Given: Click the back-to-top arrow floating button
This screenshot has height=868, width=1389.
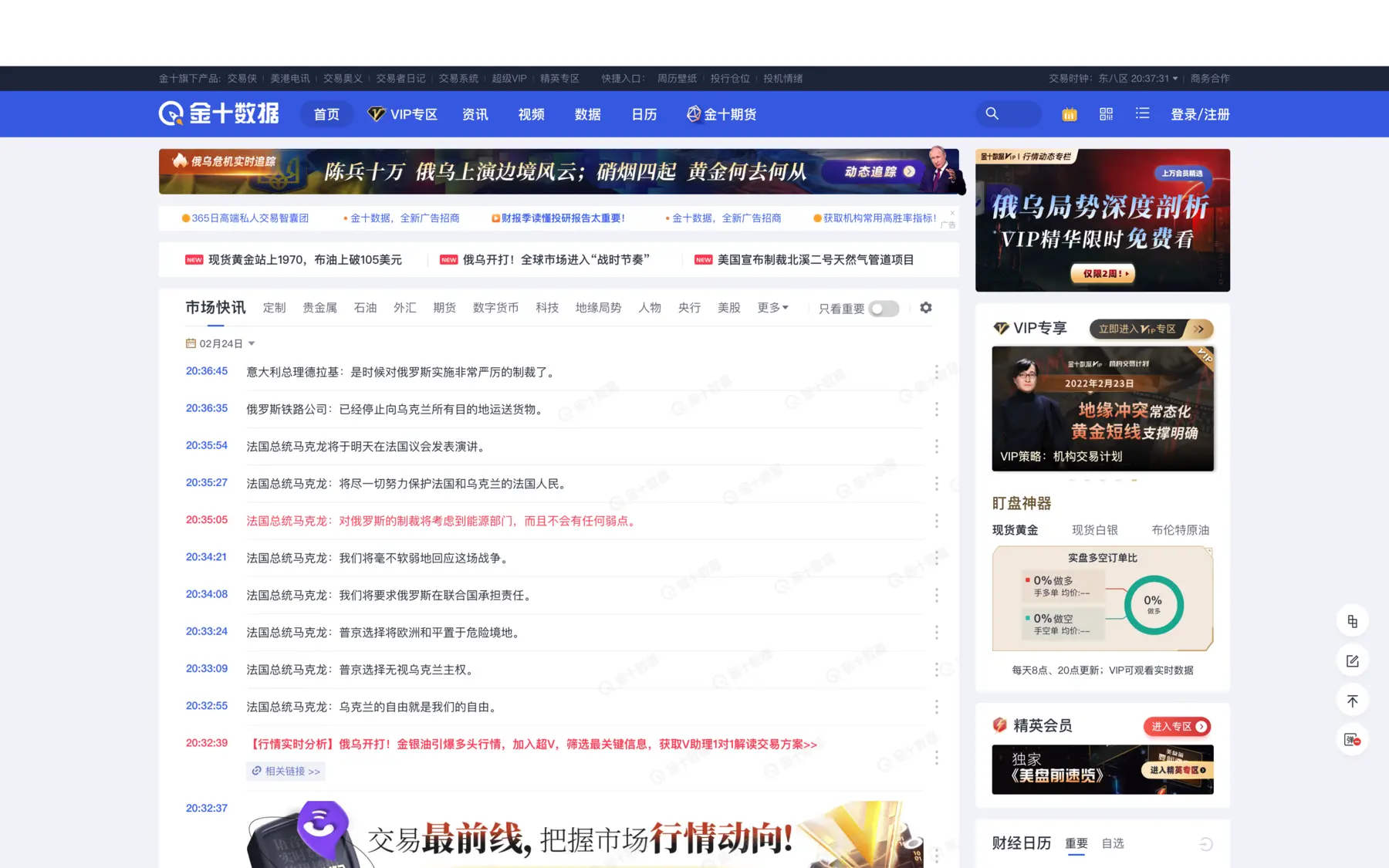Looking at the screenshot, I should coord(1352,701).
